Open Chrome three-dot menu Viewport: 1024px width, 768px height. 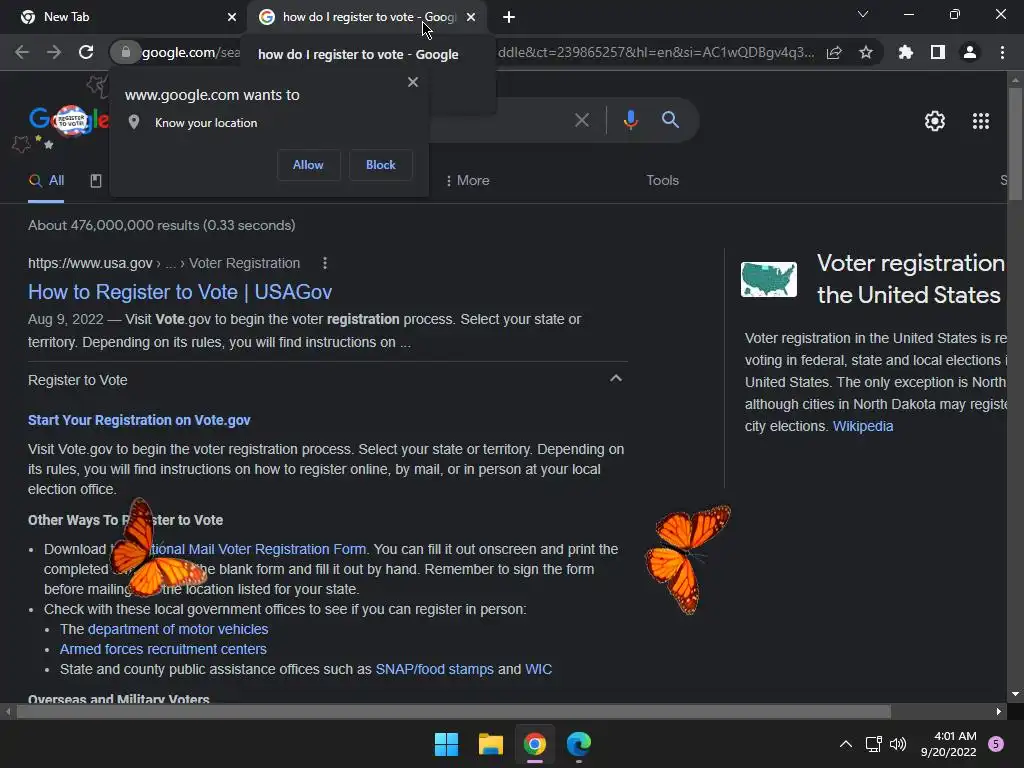[1002, 52]
